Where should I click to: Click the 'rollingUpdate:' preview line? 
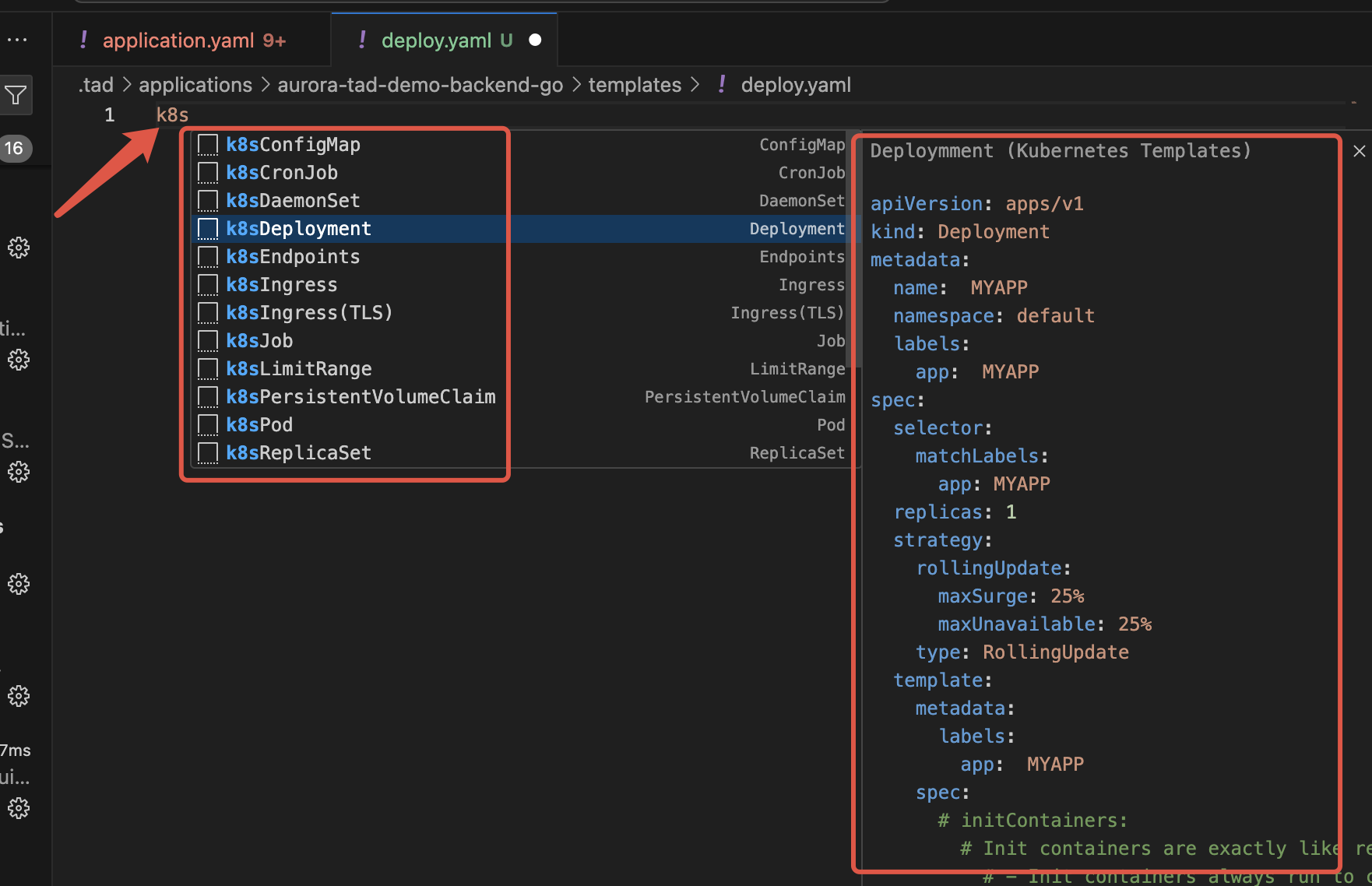pos(994,568)
